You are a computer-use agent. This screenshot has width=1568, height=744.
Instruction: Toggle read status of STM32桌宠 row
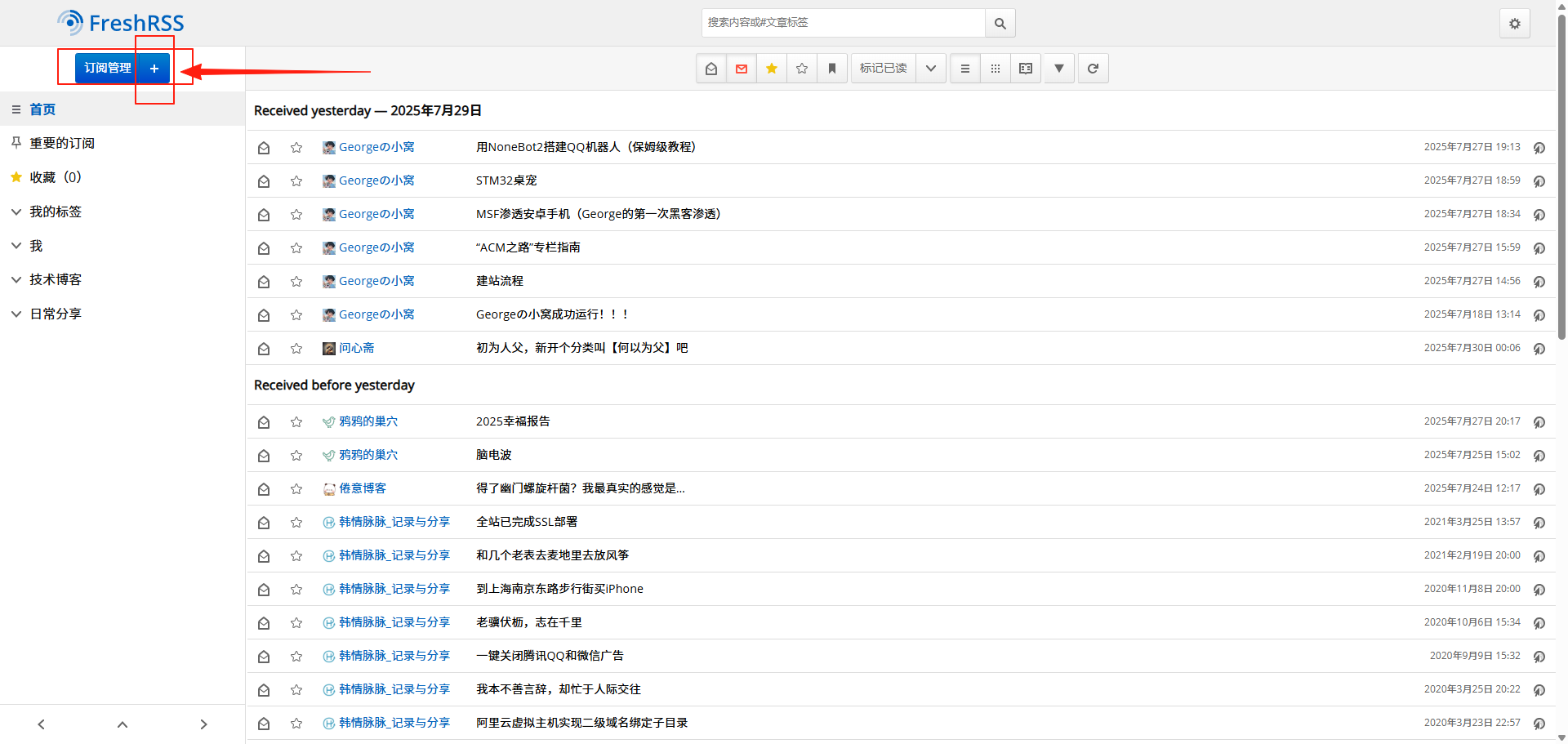(x=264, y=181)
